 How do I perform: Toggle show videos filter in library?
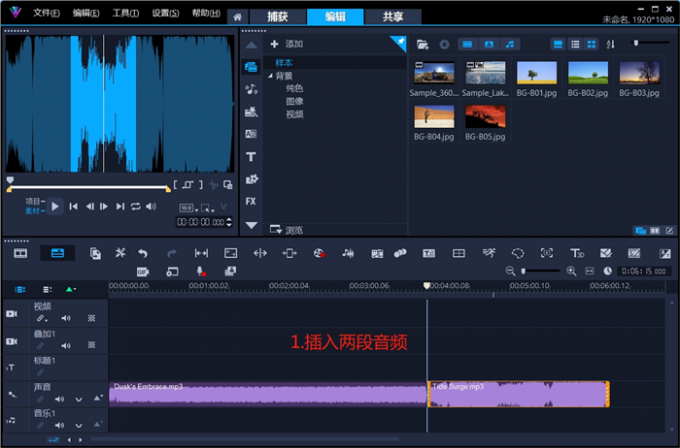click(468, 44)
